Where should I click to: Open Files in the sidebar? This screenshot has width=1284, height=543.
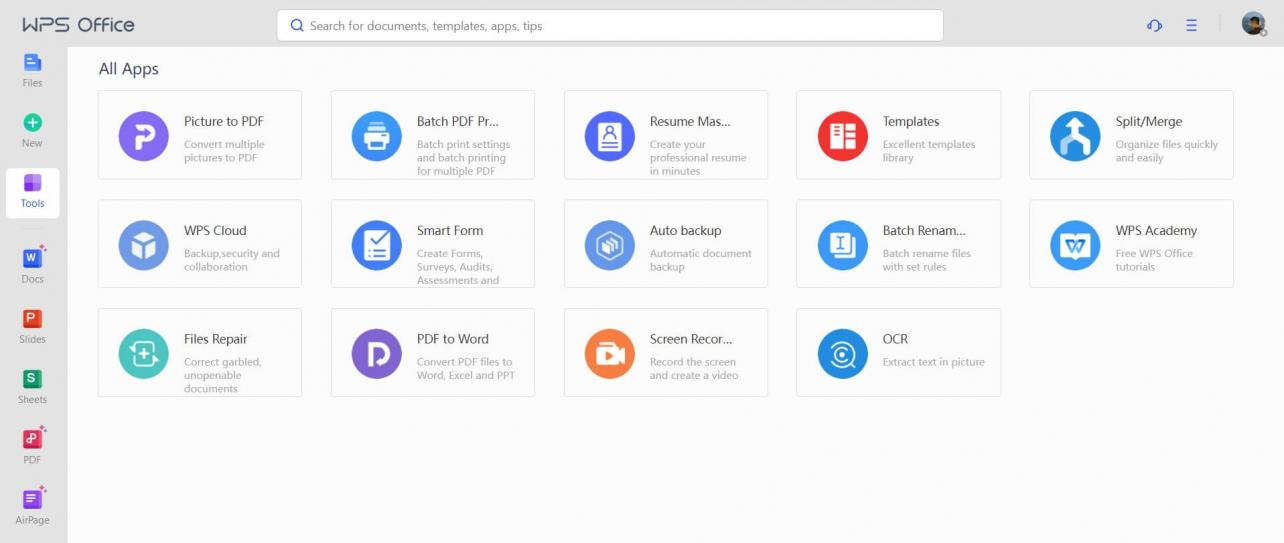pos(32,70)
